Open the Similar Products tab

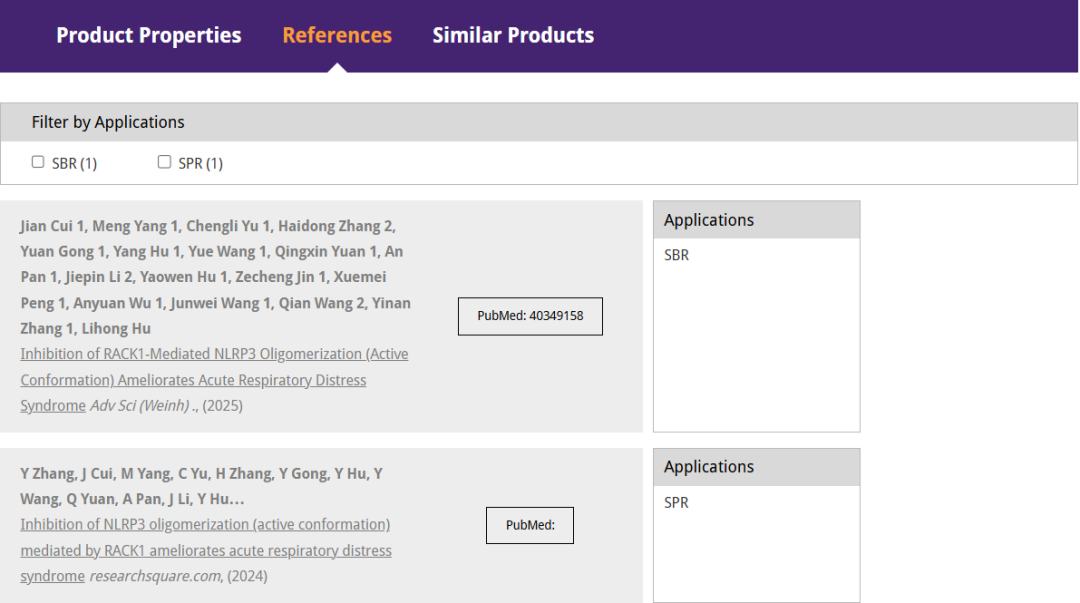[x=513, y=36]
